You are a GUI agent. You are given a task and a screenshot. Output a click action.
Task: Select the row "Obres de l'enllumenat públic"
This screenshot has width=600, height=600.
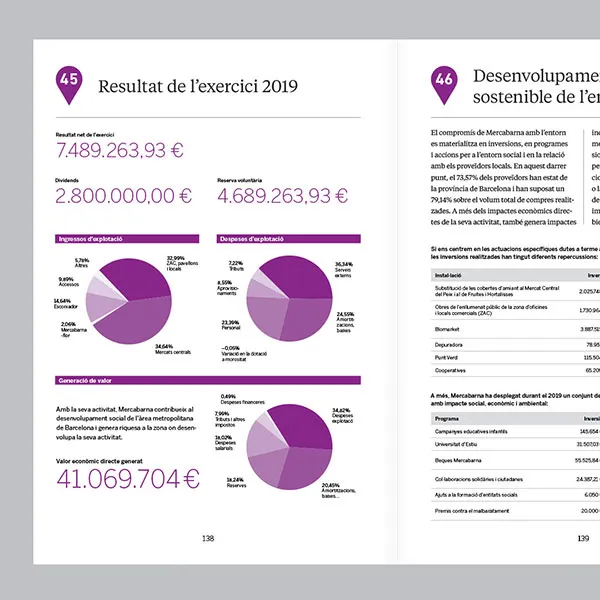point(515,310)
